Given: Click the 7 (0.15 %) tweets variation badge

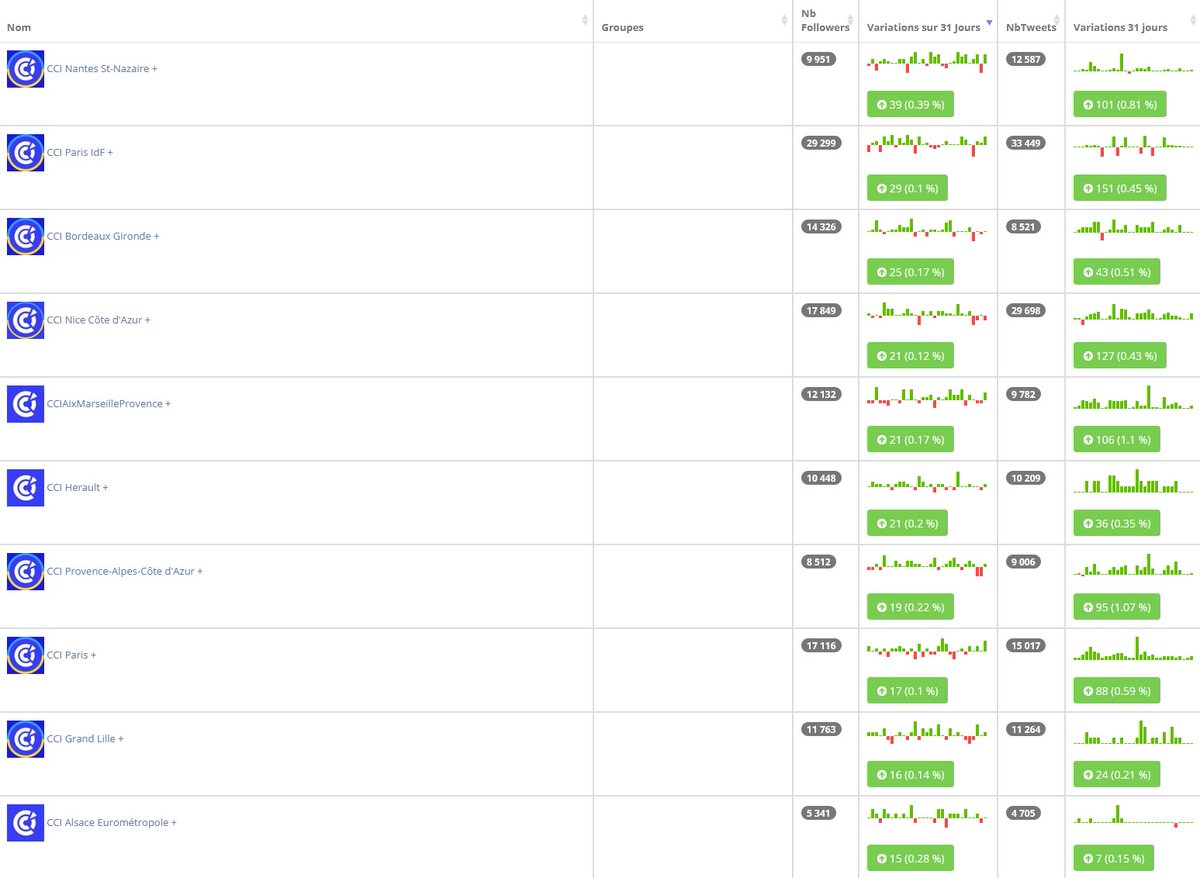Looking at the screenshot, I should [1113, 858].
